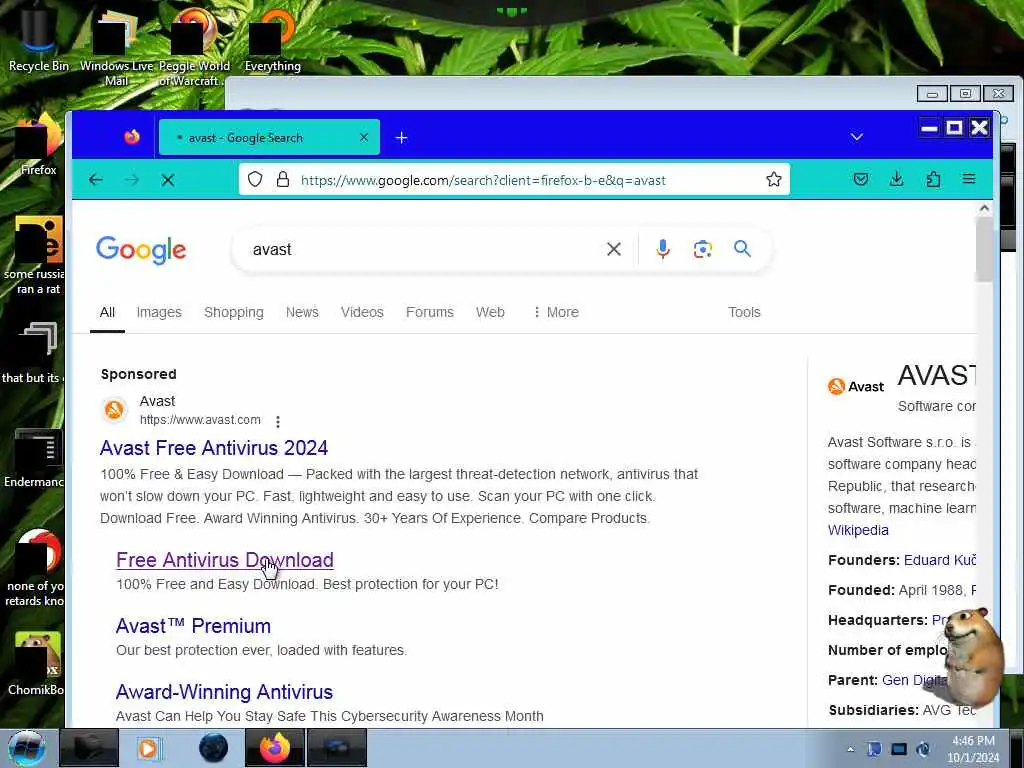Viewport: 1024px width, 768px height.
Task: Click the scrollbar up arrow
Action: click(984, 208)
